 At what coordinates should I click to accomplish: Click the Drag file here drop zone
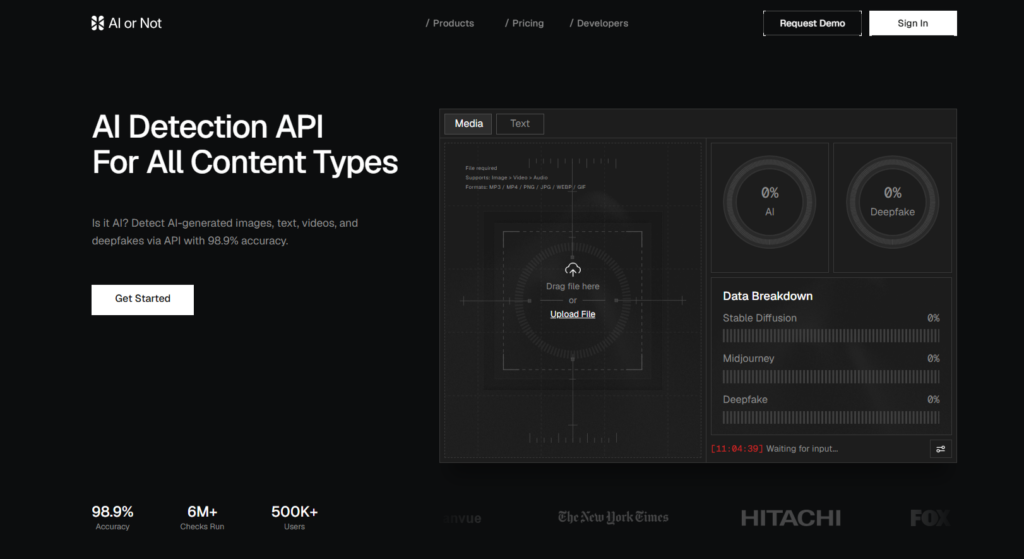(x=573, y=300)
